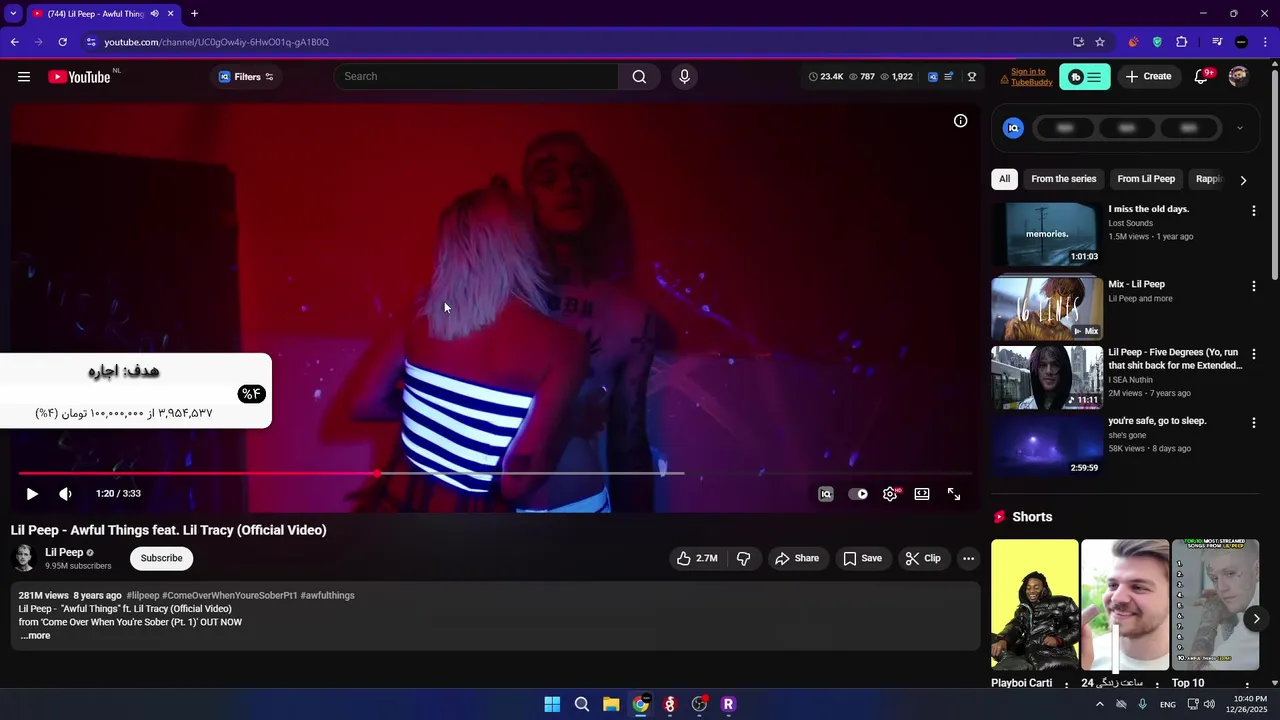This screenshot has width=1280, height=720.
Task: Save the video to a playlist
Action: (862, 558)
